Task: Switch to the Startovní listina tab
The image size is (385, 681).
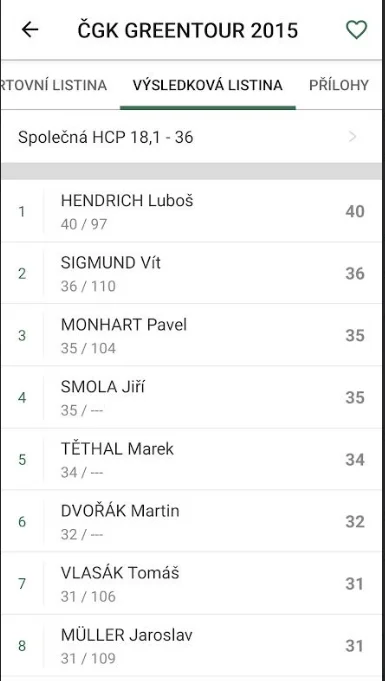Action: pos(53,85)
